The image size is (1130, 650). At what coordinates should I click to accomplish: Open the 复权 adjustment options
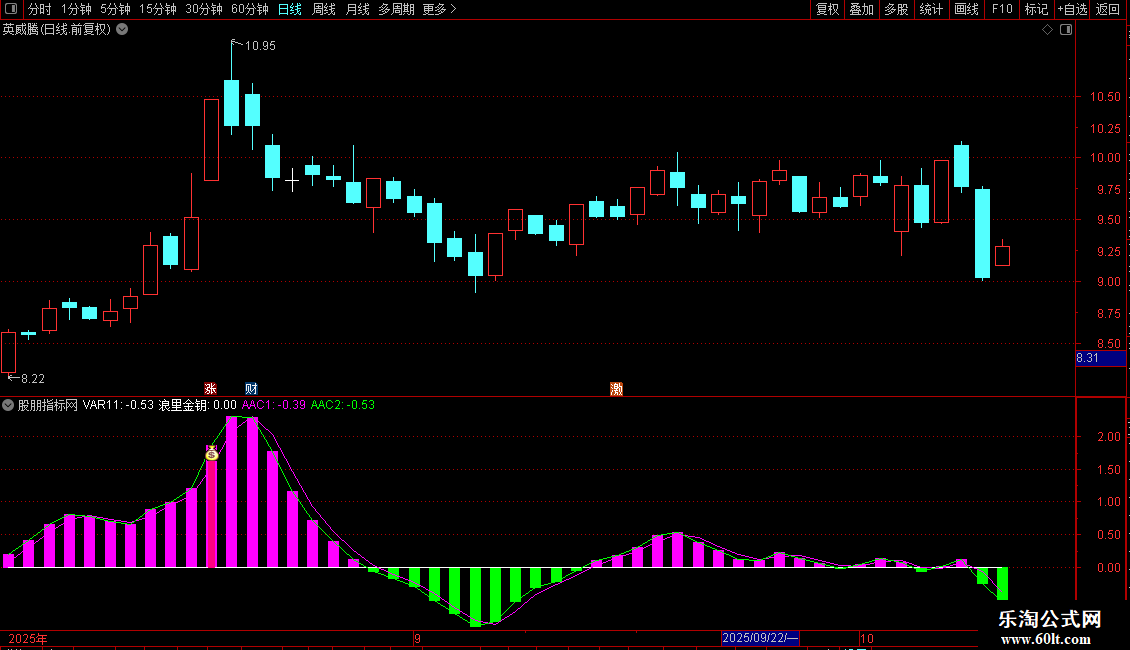tap(827, 9)
